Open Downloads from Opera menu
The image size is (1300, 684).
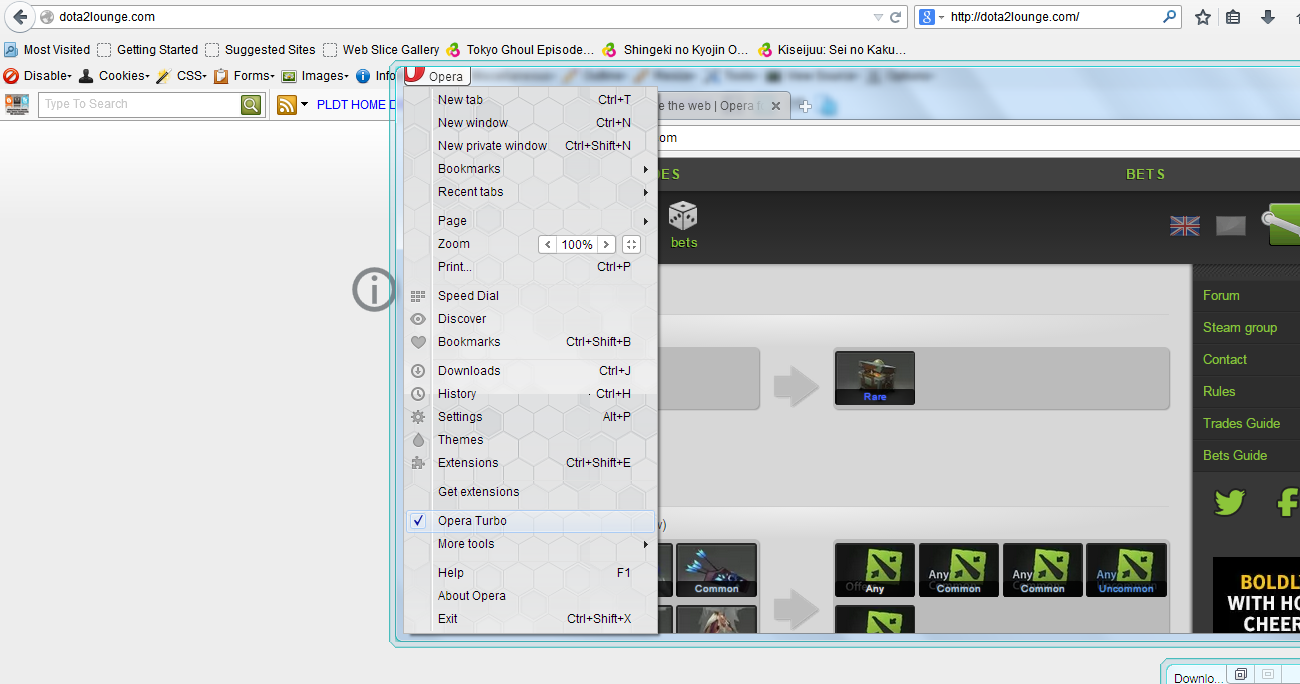[x=531, y=371]
